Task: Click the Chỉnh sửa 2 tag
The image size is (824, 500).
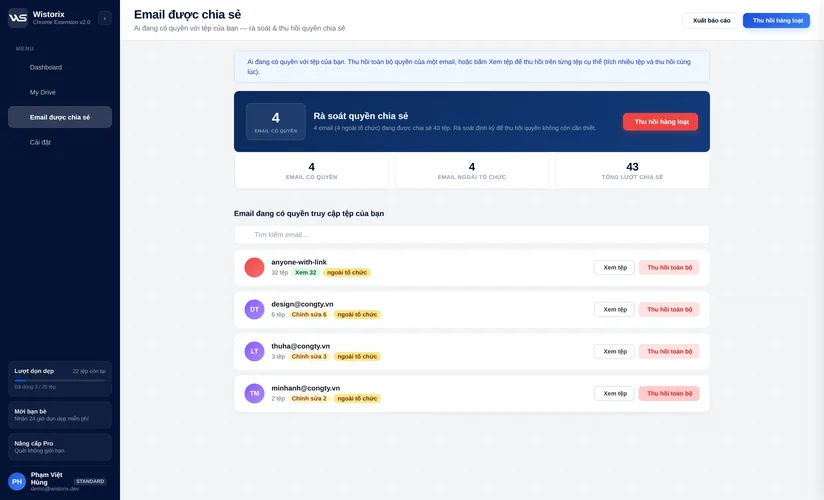Action: pyautogui.click(x=309, y=399)
